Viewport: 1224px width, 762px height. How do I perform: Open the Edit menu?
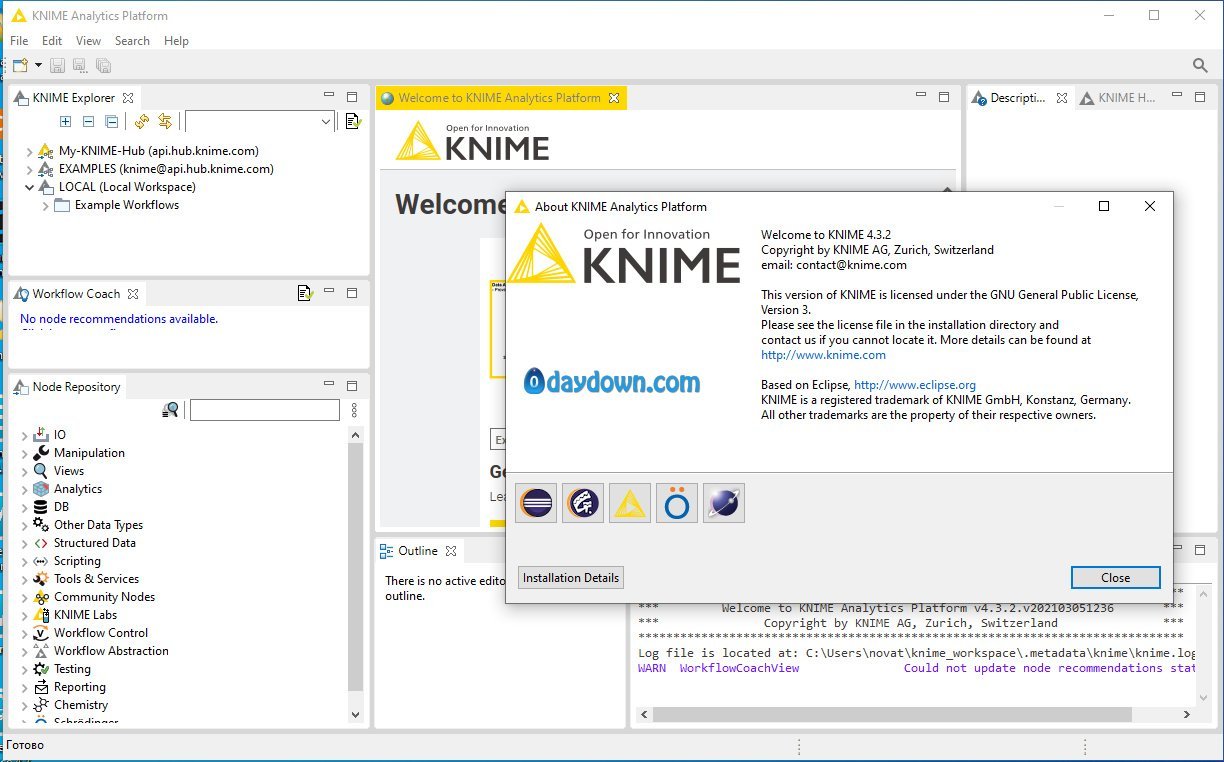coord(52,41)
